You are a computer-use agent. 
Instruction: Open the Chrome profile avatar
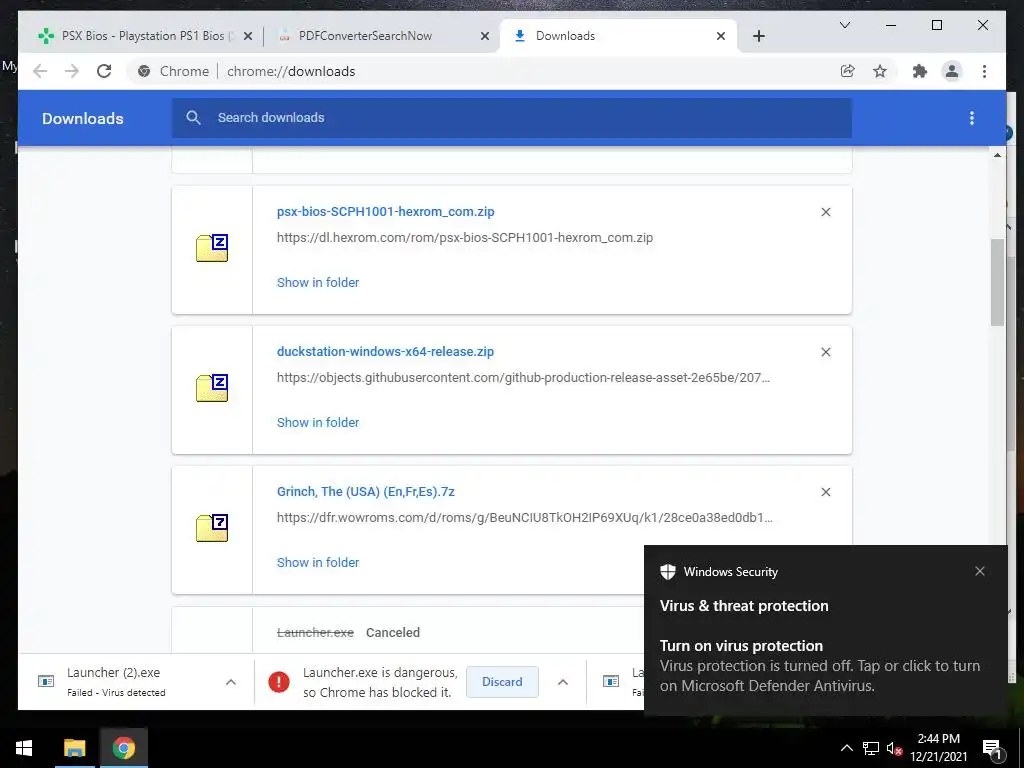952,71
